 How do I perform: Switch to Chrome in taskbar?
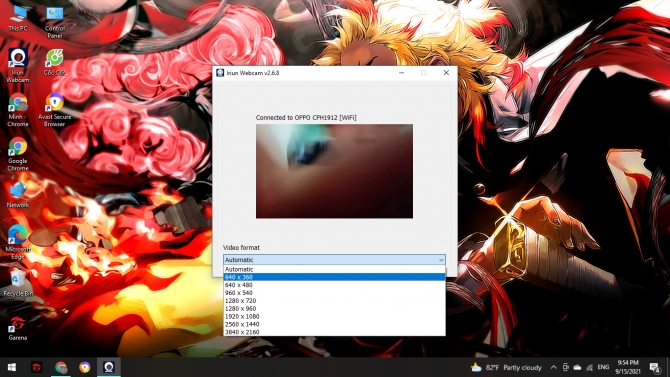click(x=61, y=367)
